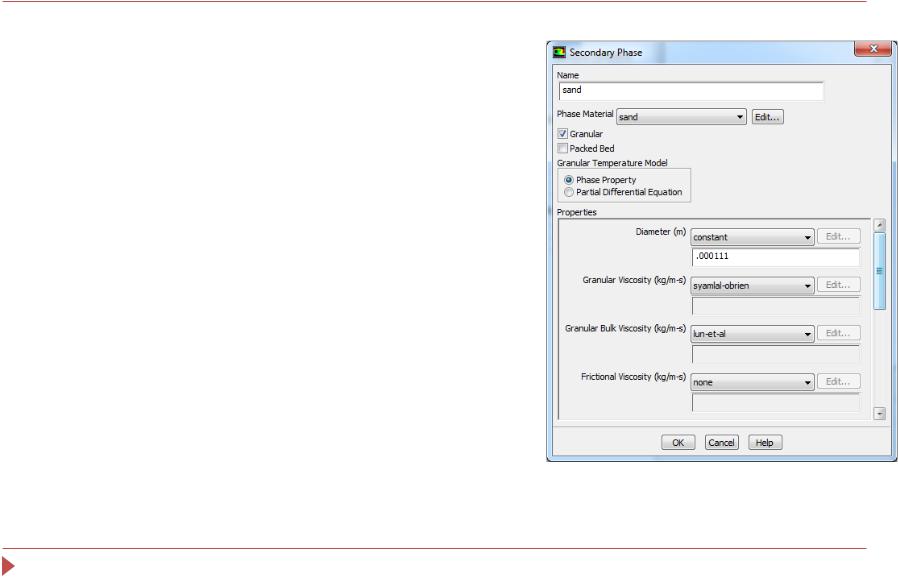This screenshot has width=898, height=578.
Task: Click scroll up arrow in Properties list
Action: coord(880,225)
